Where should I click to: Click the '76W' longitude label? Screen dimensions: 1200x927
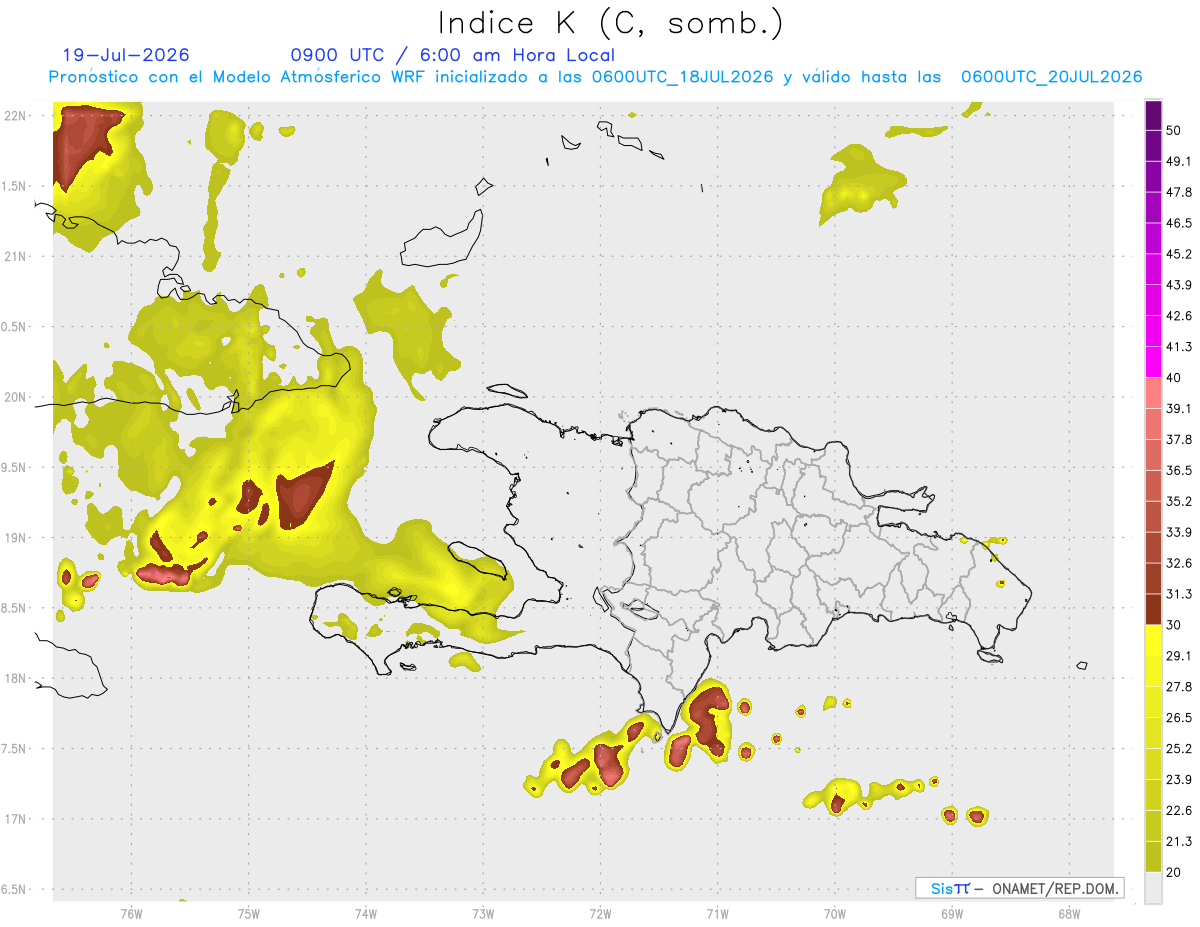tap(131, 913)
